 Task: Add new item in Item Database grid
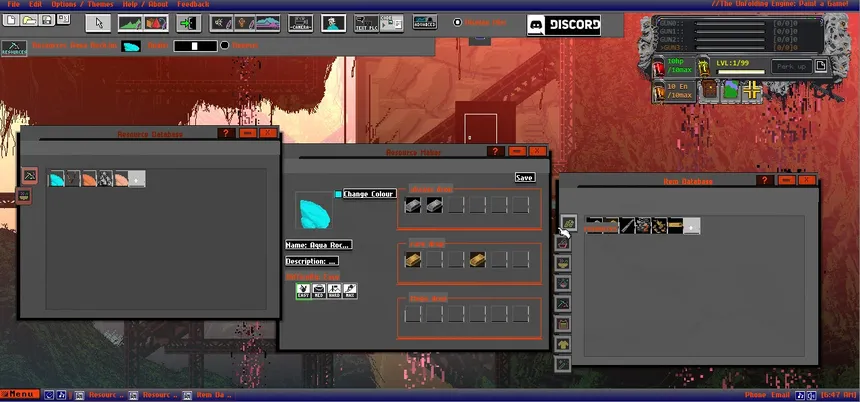tap(692, 225)
